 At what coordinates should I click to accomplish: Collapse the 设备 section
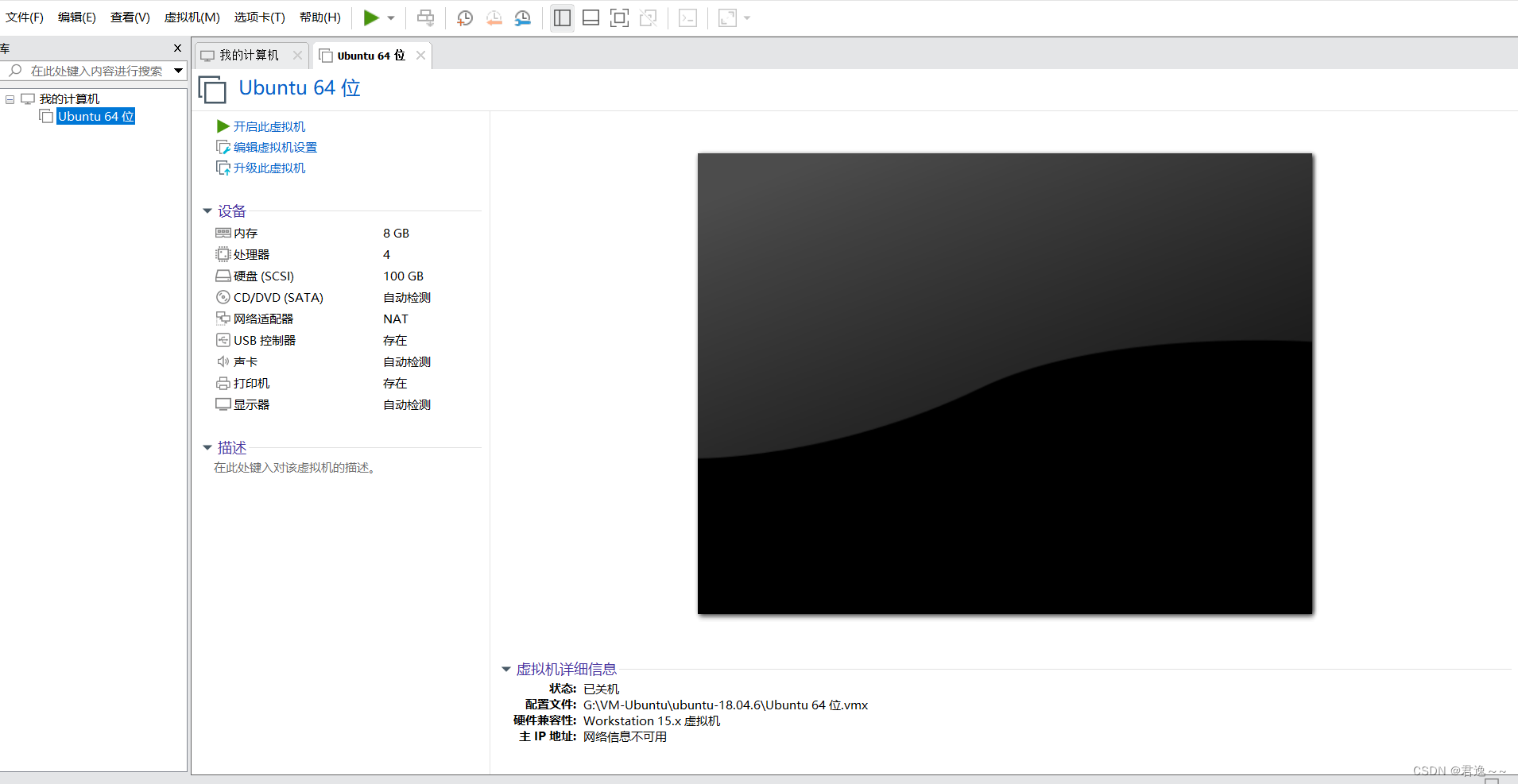click(x=207, y=211)
